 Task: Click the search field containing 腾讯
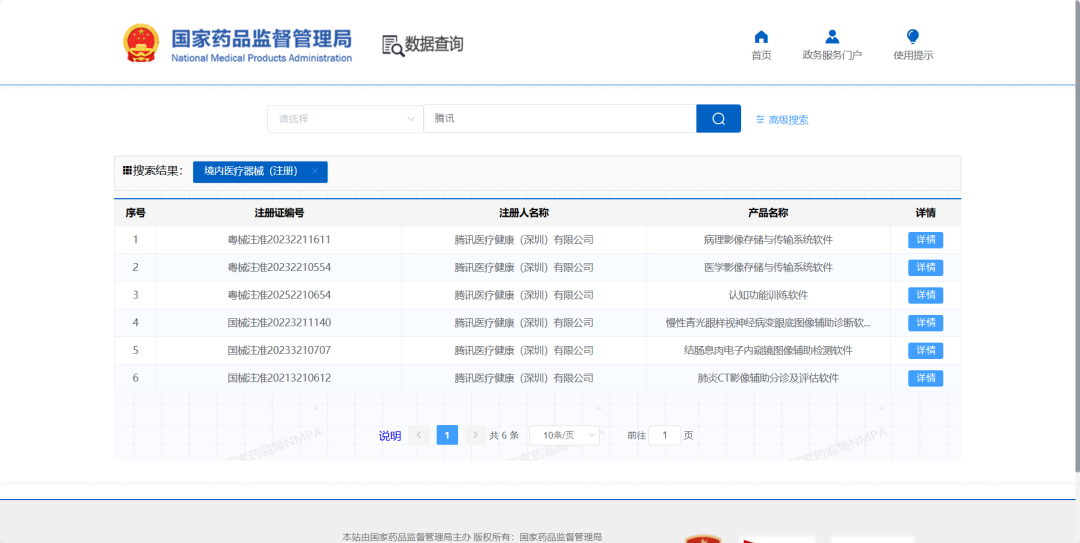coord(560,119)
